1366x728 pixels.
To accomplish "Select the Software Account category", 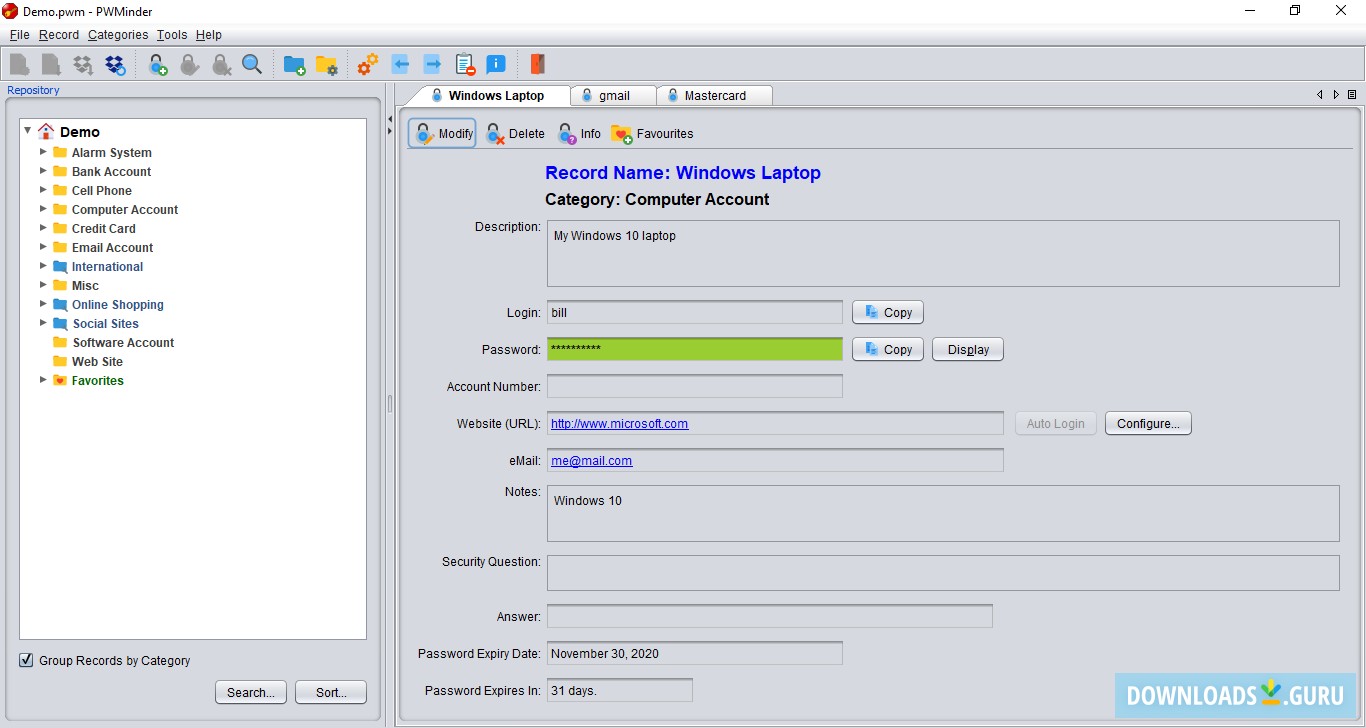I will coord(123,342).
